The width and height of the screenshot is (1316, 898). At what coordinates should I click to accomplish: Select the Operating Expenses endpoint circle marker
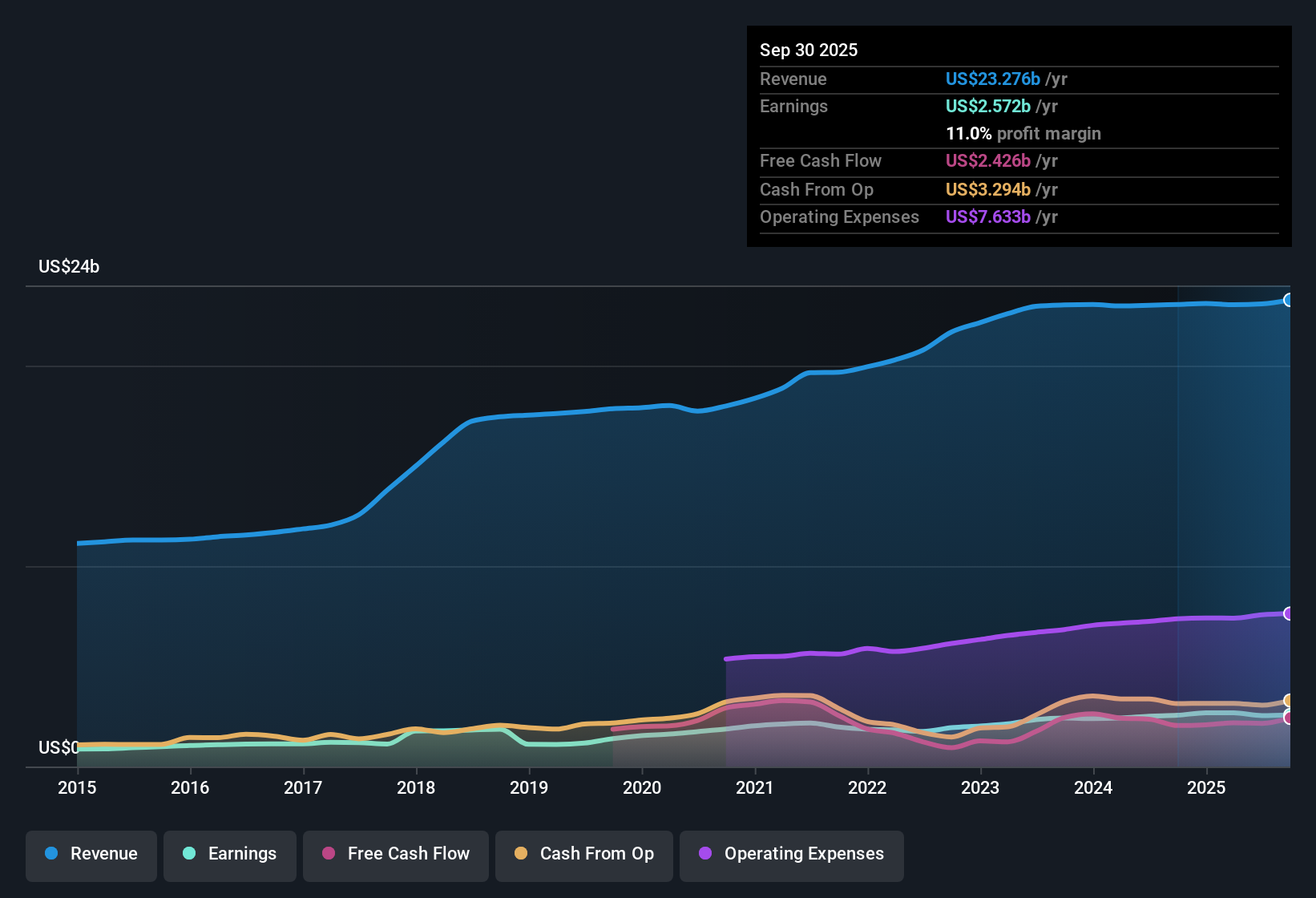point(1289,613)
